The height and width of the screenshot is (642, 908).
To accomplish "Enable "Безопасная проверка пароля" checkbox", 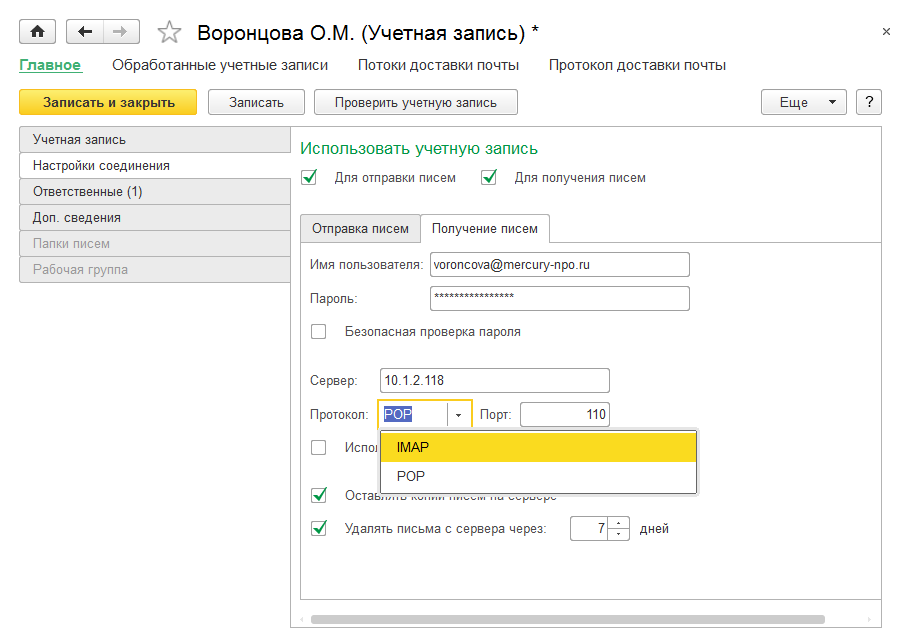I will [319, 331].
